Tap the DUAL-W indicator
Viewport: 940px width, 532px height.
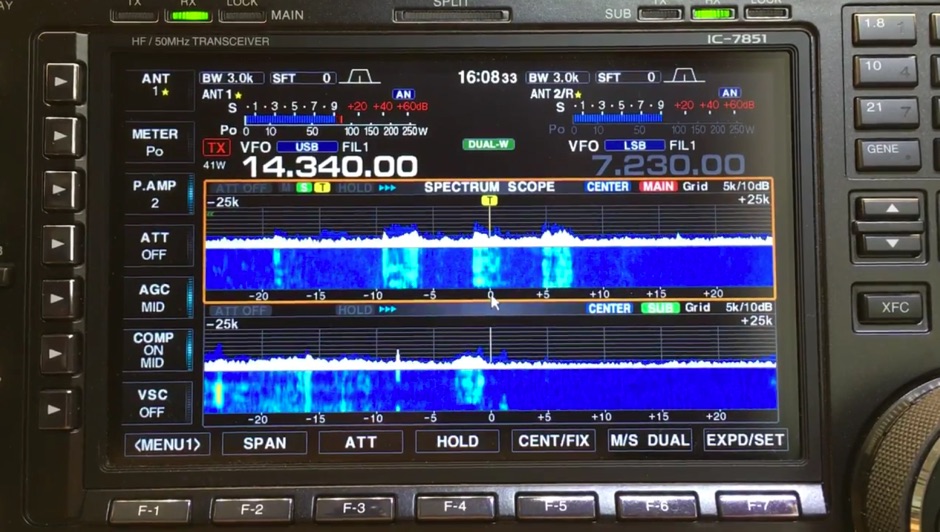click(488, 144)
